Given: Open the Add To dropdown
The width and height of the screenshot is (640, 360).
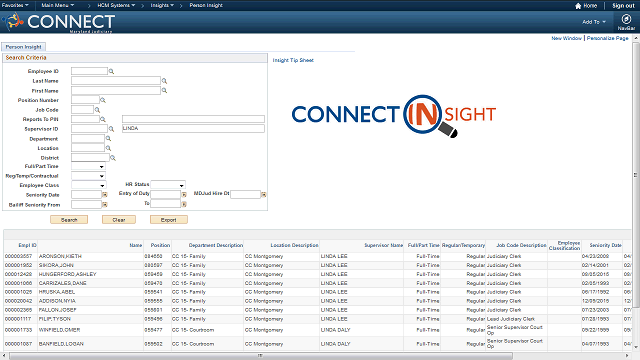Looking at the screenshot, I should (x=594, y=22).
